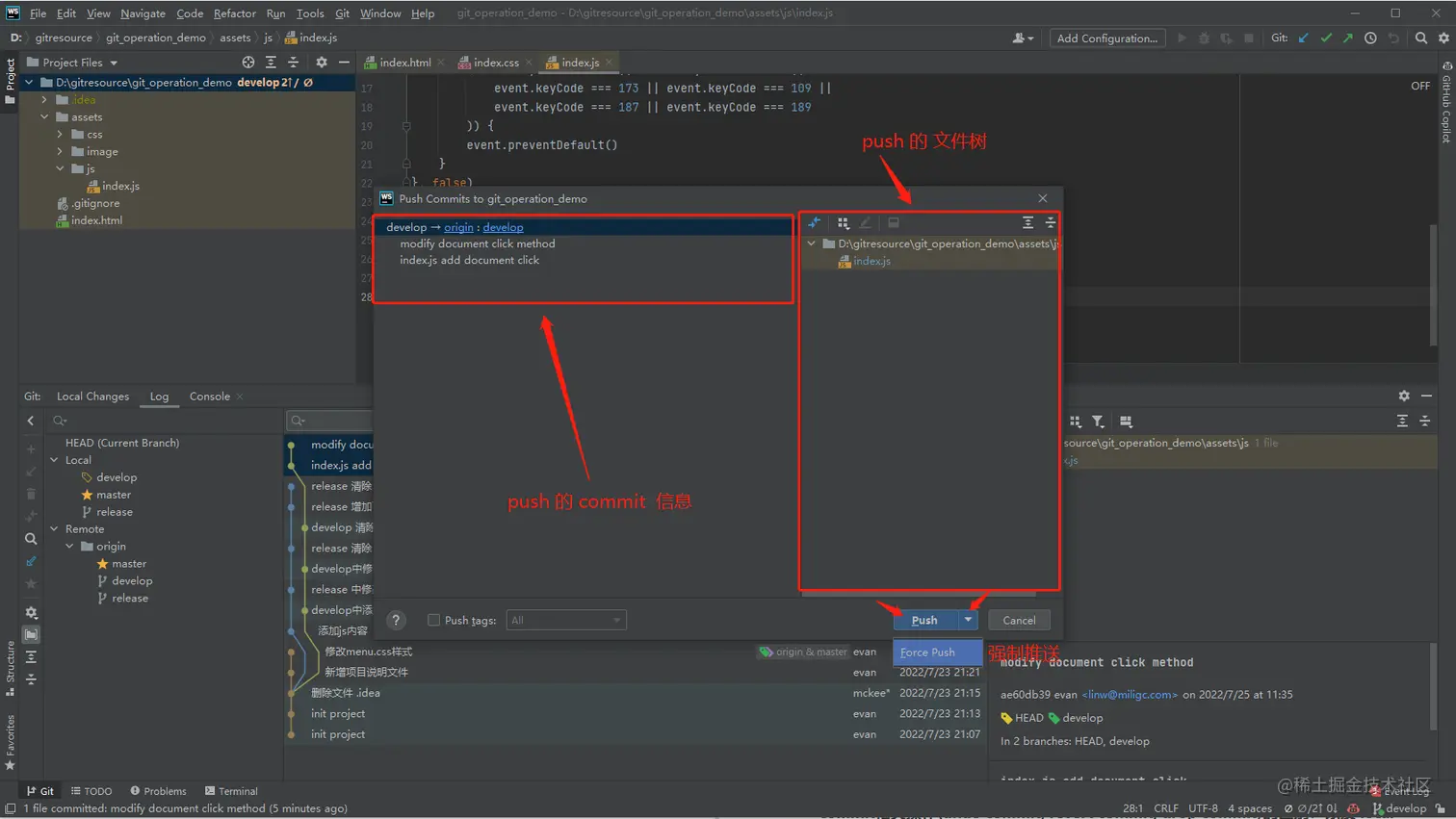Select Force Push from the dropdown menu
1456x819 pixels.
(937, 653)
